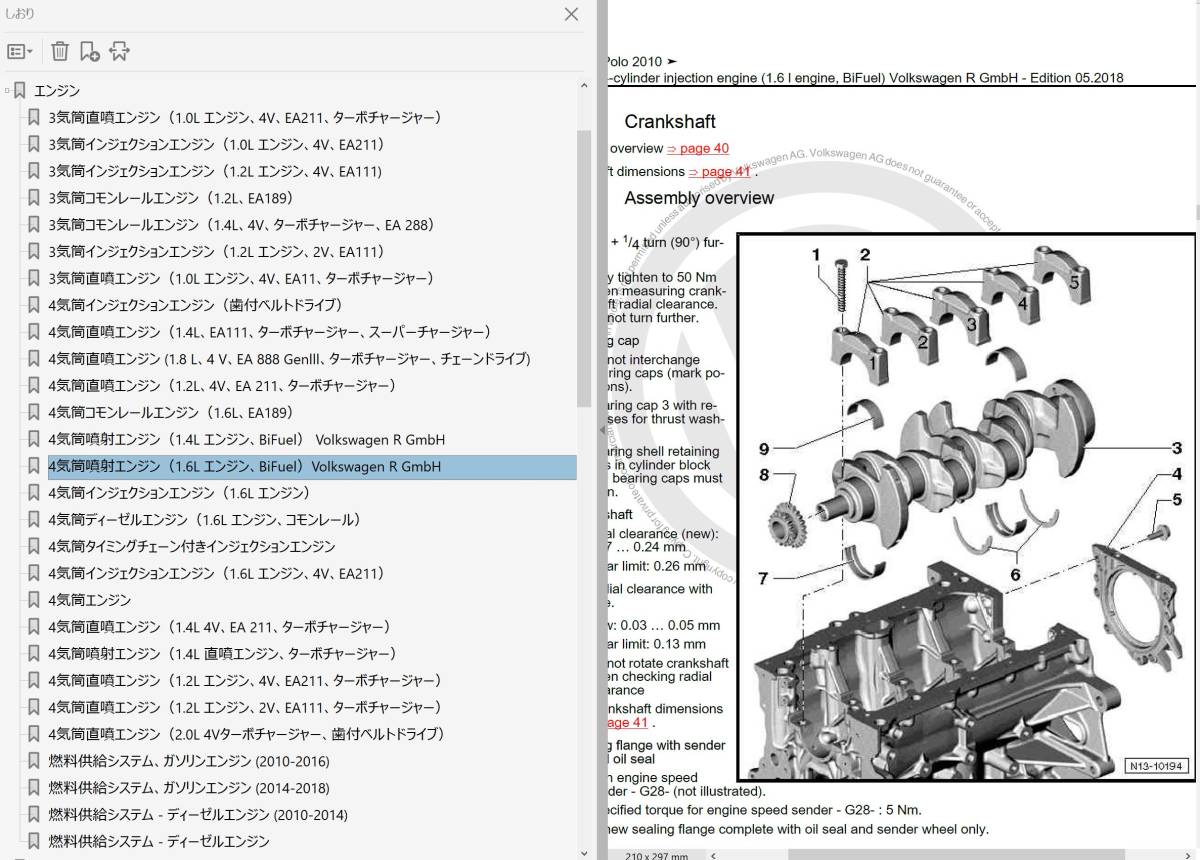
Task: Open bookmark 燃料供給システム、ガソリンエンジン (2014-2018)
Action: pos(189,788)
